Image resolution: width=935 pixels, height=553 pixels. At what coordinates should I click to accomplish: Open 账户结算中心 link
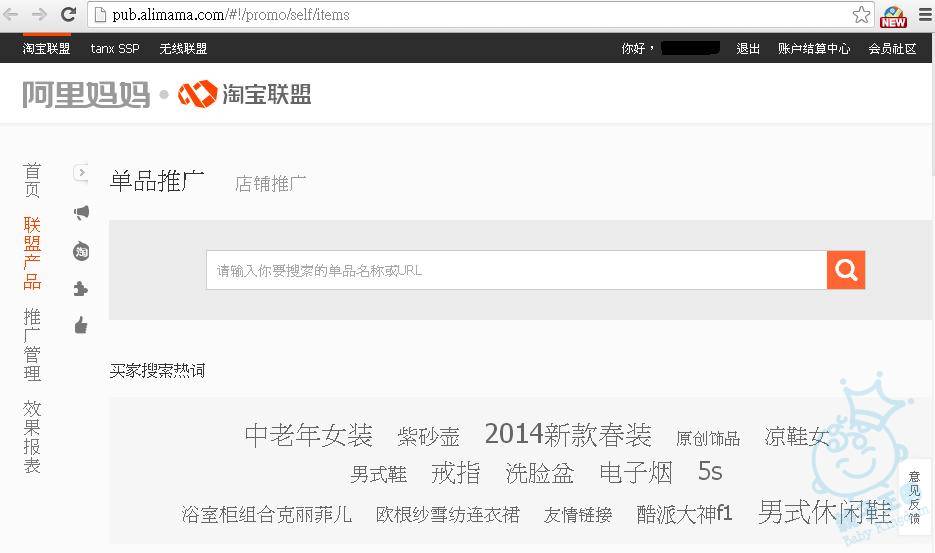814,48
